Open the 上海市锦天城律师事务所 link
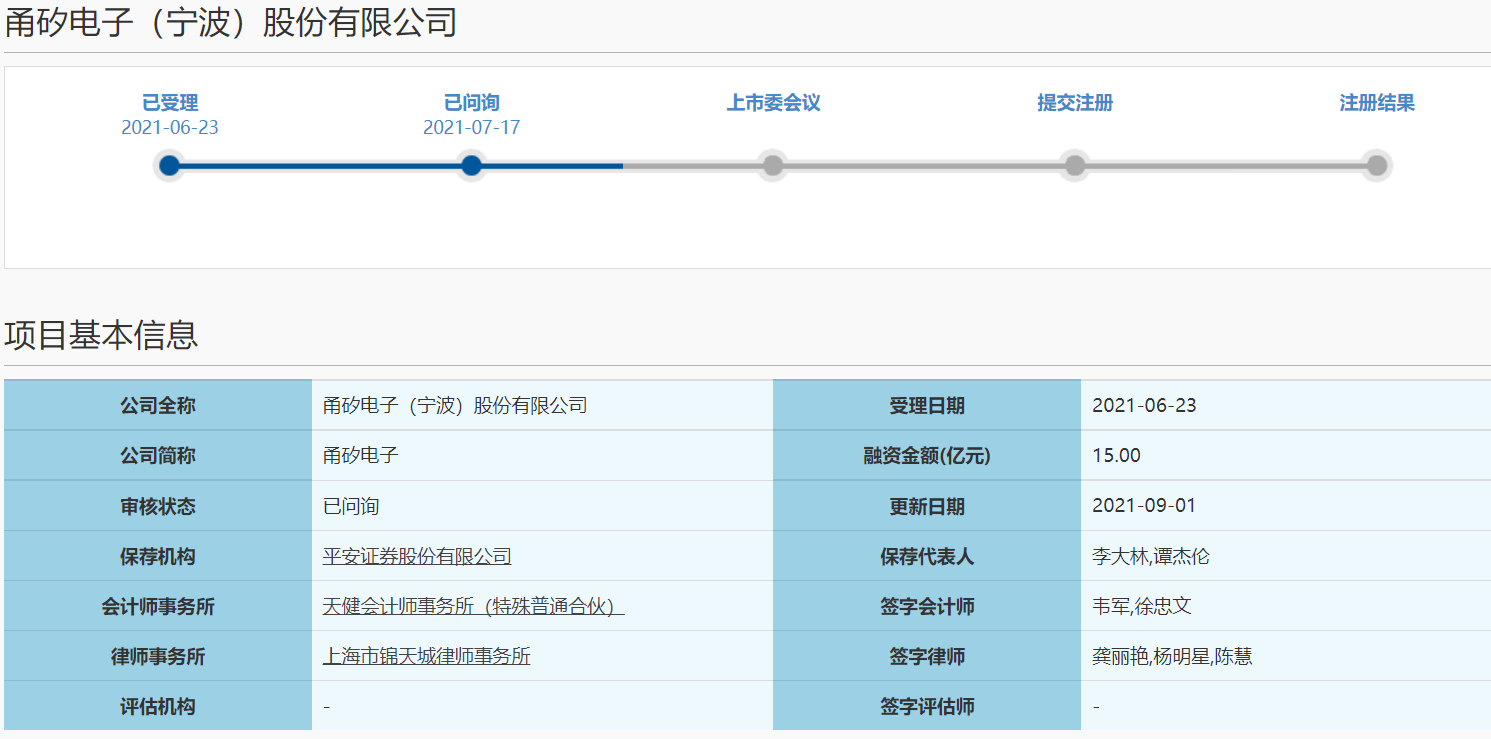The height and width of the screenshot is (739, 1491). [x=427, y=656]
